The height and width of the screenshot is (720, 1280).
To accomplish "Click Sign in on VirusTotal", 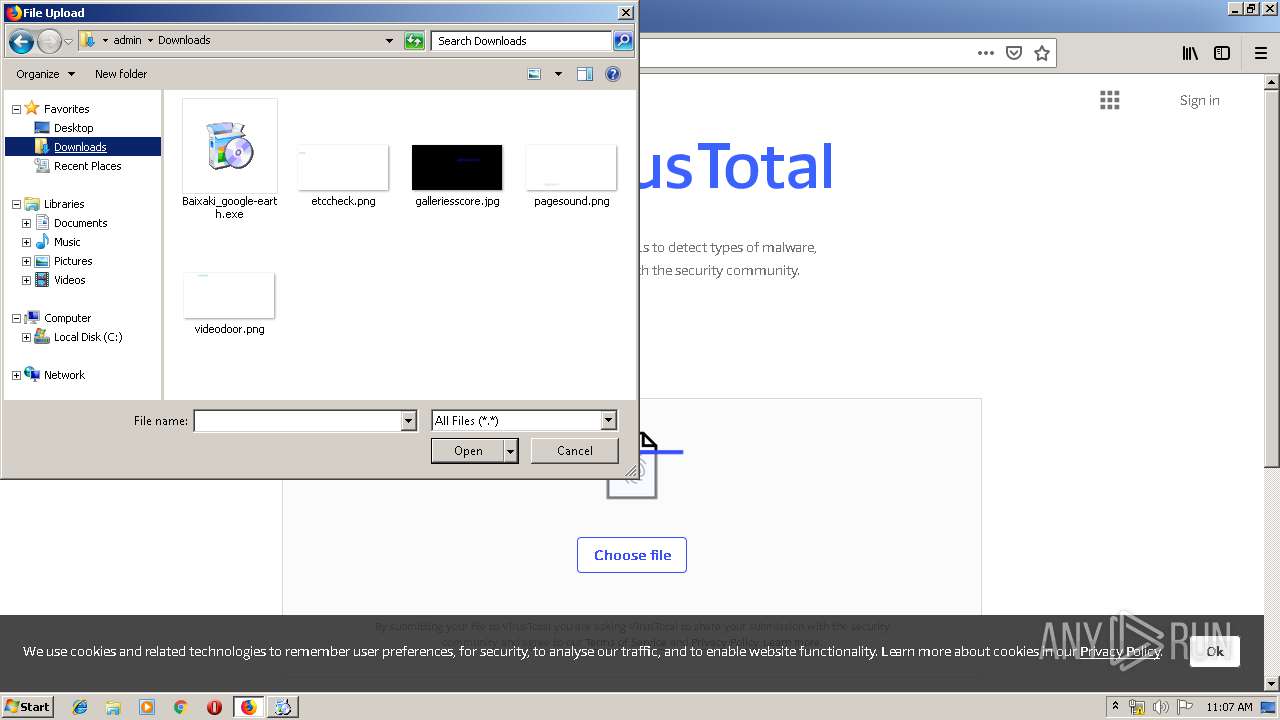I will [1199, 100].
